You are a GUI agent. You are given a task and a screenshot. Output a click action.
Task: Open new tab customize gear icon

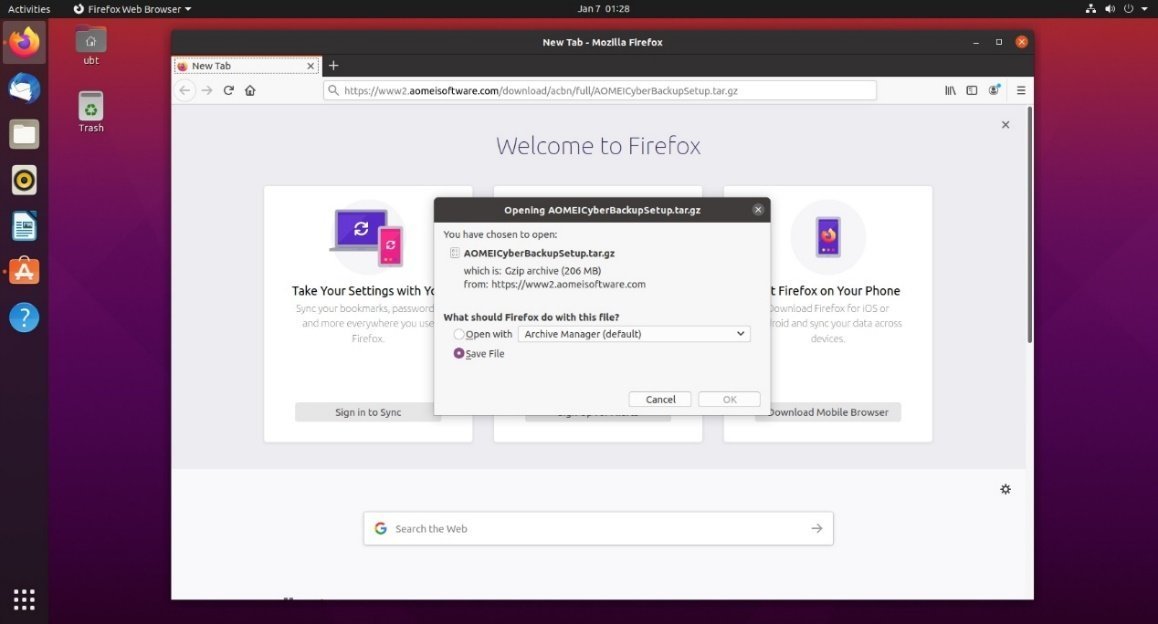tap(1005, 489)
